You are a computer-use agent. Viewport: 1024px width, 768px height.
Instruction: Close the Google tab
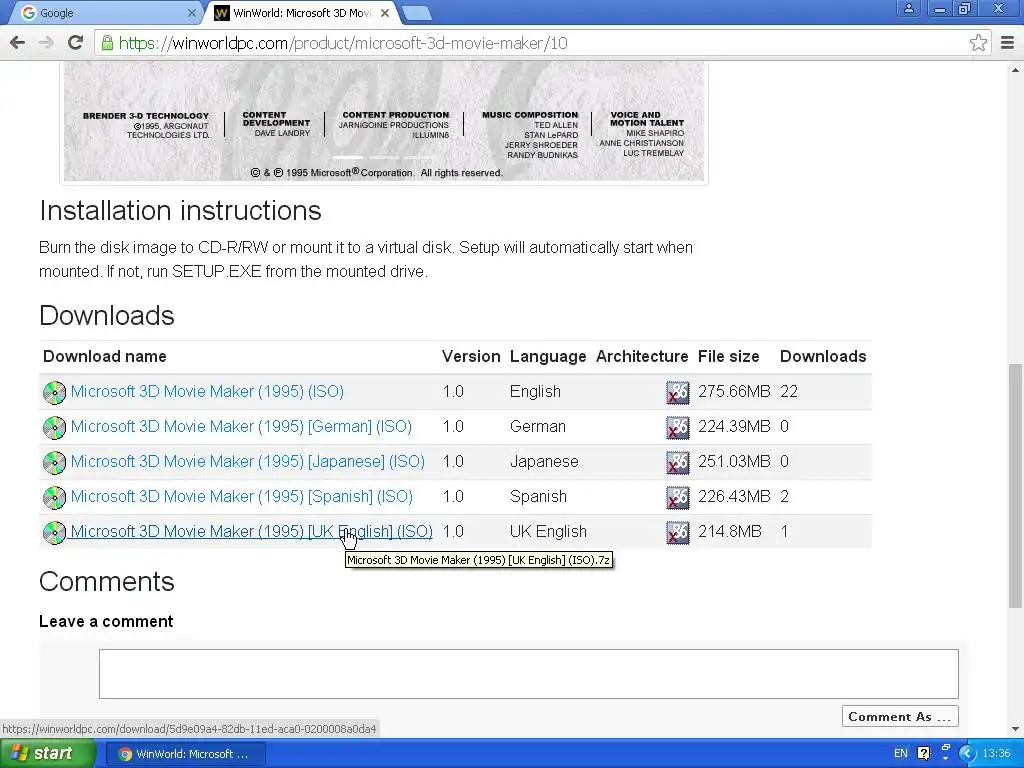pos(191,13)
